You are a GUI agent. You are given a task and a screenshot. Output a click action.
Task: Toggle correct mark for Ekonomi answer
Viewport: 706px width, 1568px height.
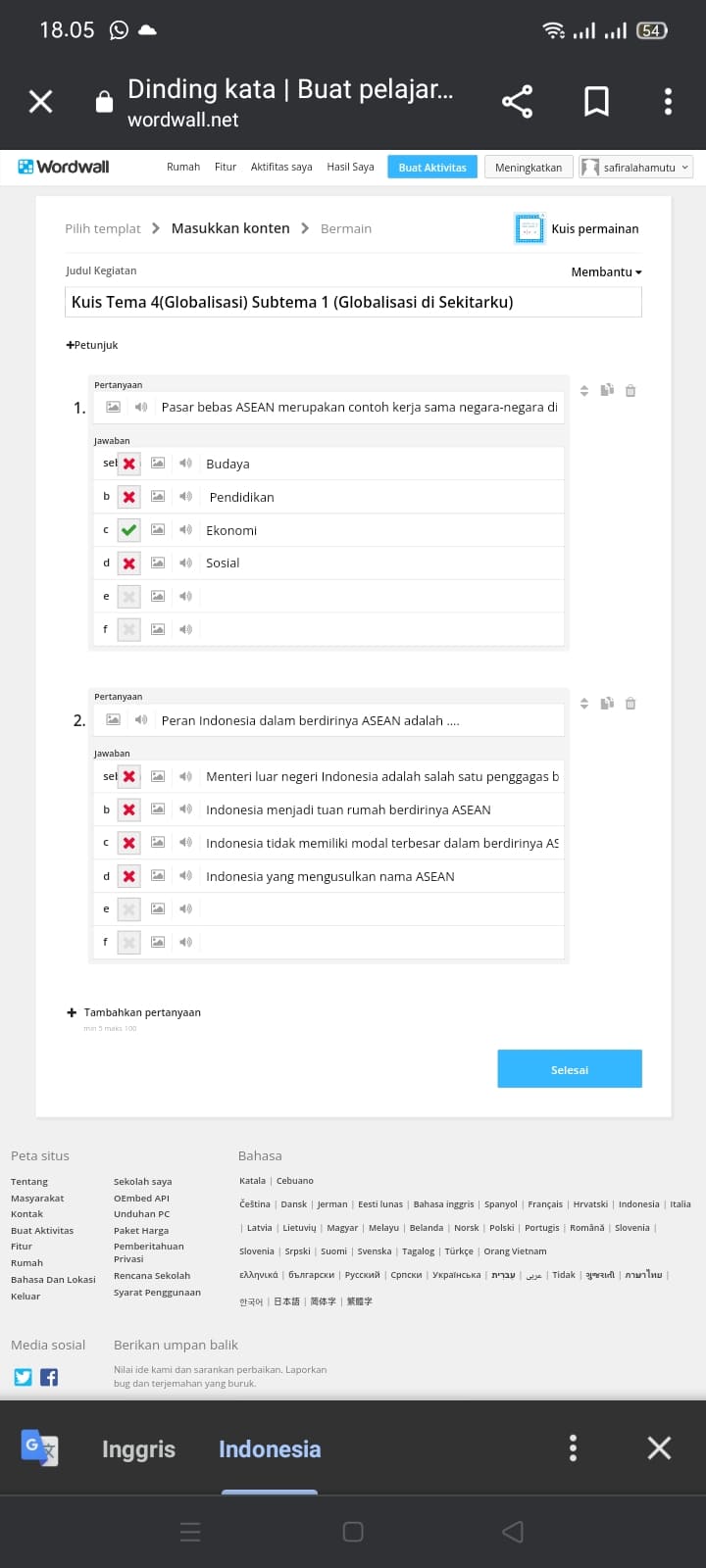[x=128, y=530]
